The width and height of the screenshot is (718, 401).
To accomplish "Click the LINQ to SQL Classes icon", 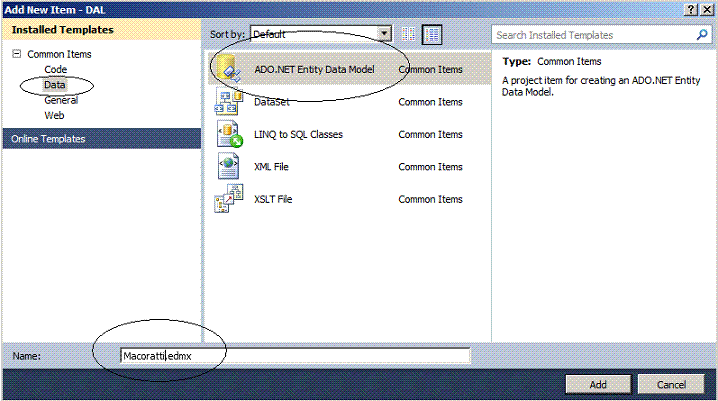I will tap(229, 134).
